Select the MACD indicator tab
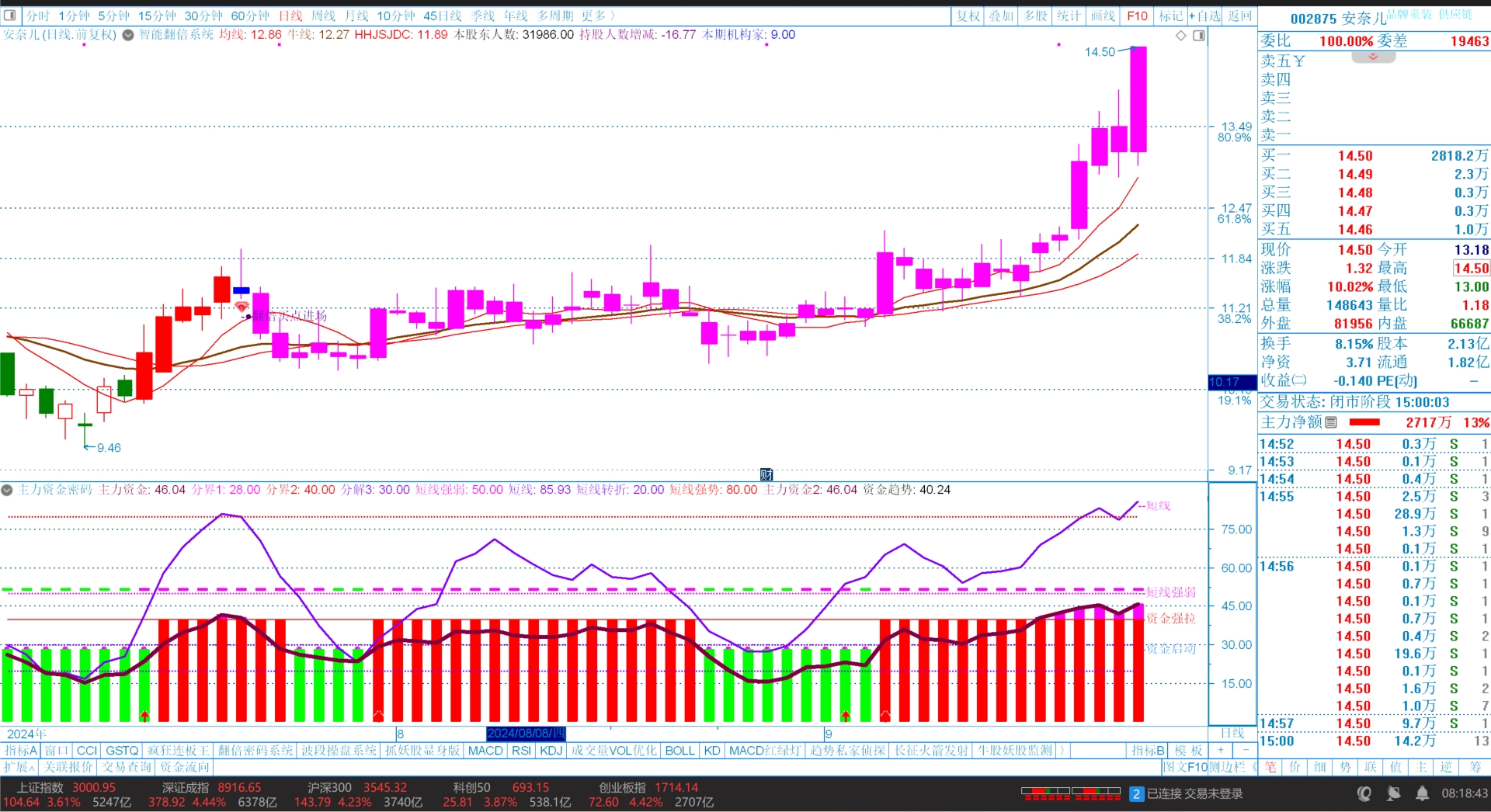Viewport: 1491px width, 812px height. pos(485,751)
